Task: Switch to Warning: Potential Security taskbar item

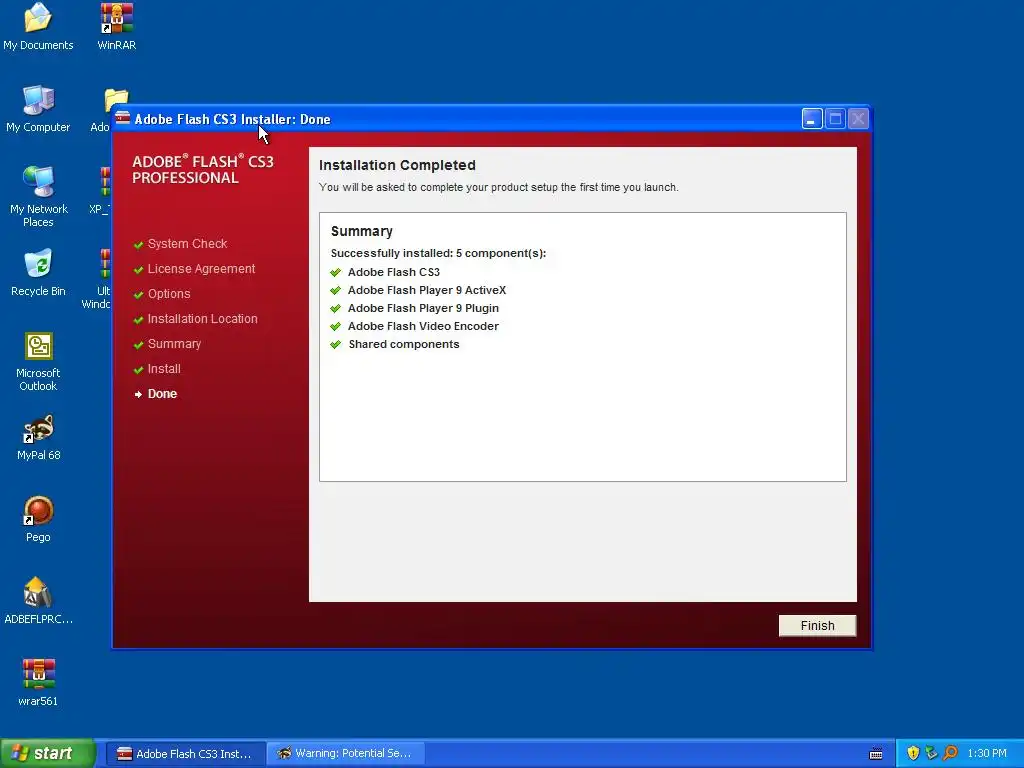Action: 345,754
